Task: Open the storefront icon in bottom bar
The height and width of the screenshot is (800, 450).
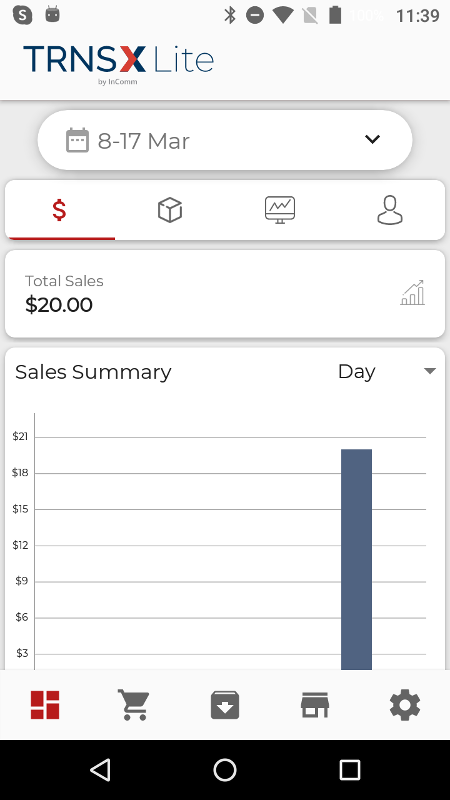Action: pos(315,705)
